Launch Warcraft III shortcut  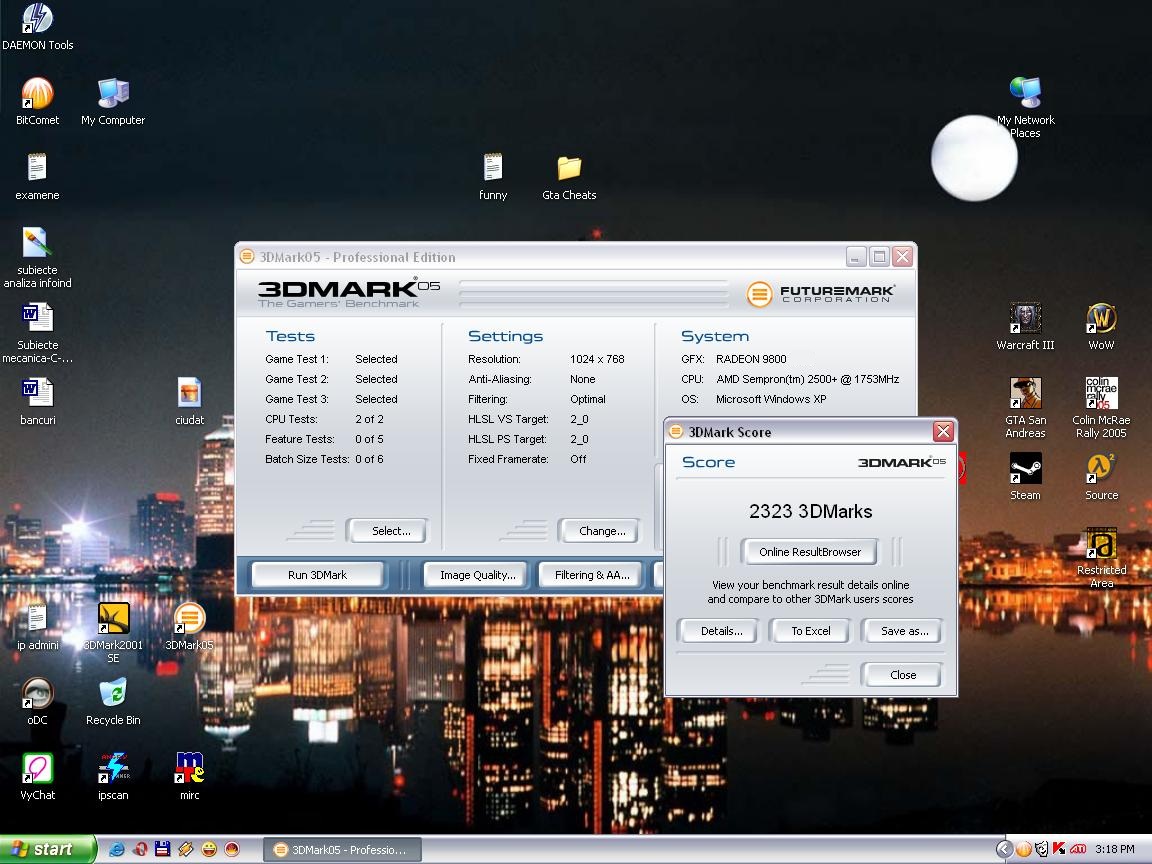[x=1026, y=327]
